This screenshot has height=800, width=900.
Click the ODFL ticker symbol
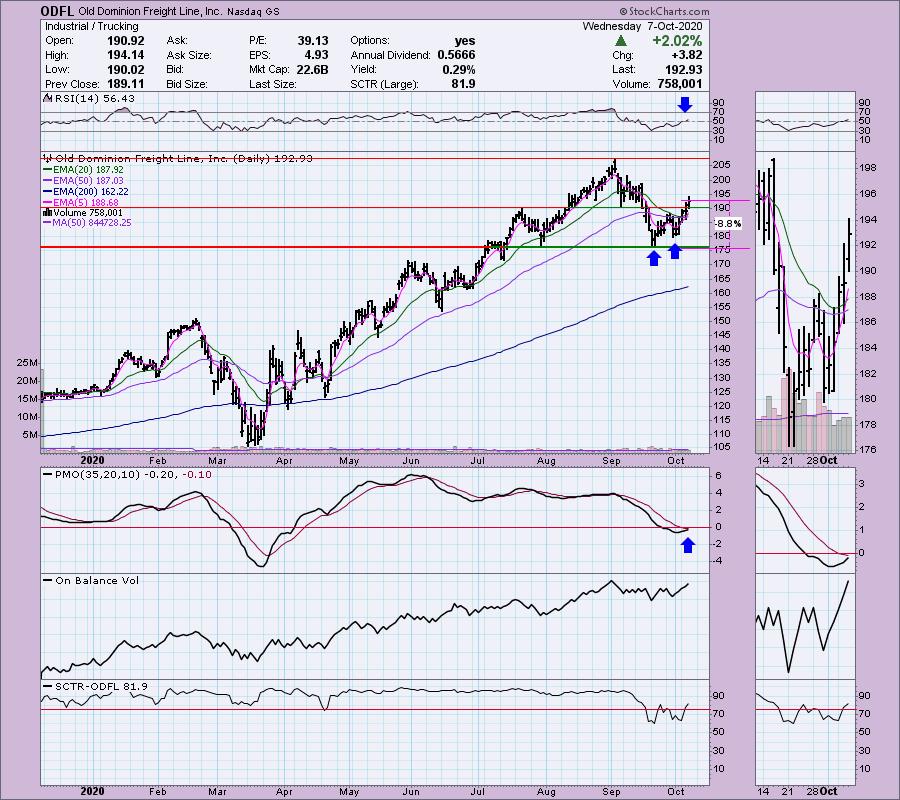[x=57, y=11]
